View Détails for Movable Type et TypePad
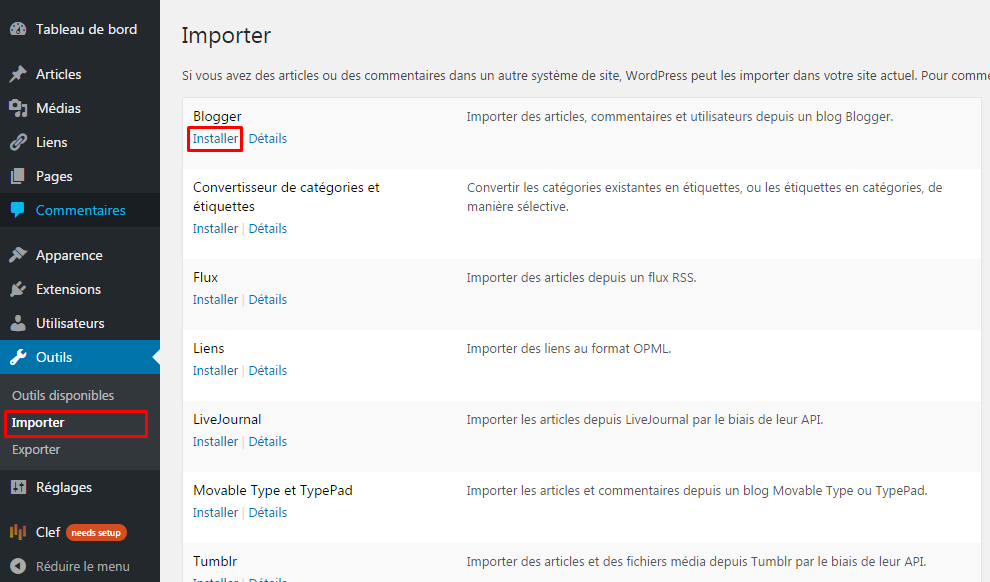Viewport: 990px width, 582px height. pyautogui.click(x=267, y=512)
